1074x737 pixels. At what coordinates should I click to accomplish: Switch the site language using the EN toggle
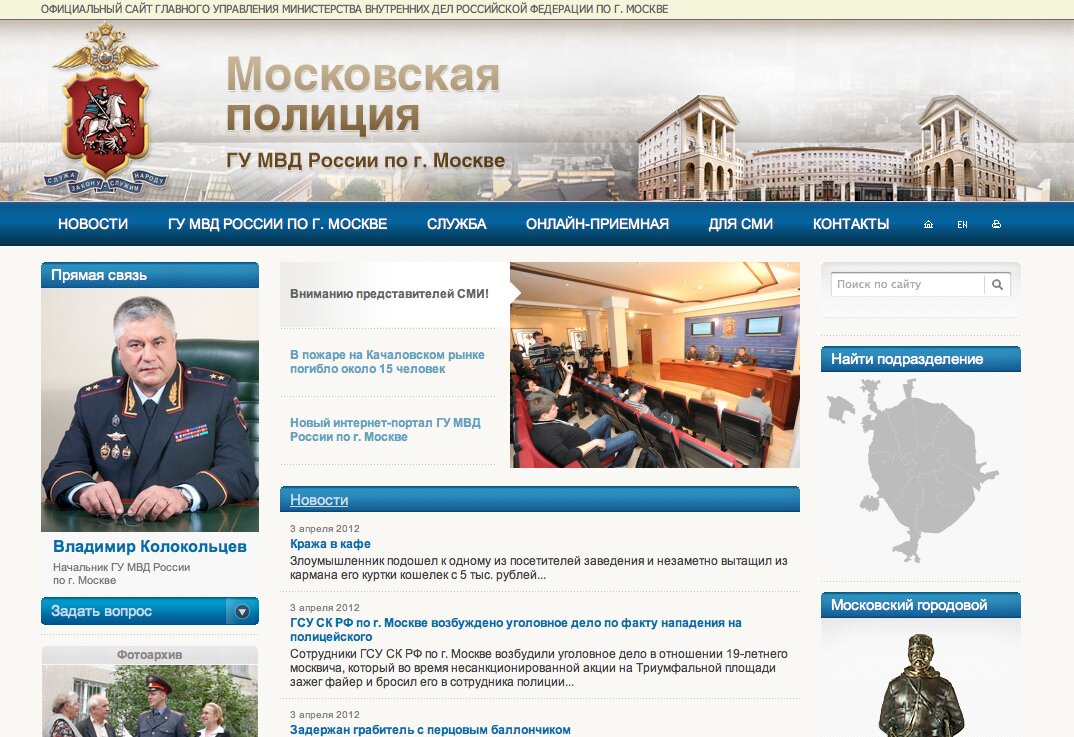(961, 224)
